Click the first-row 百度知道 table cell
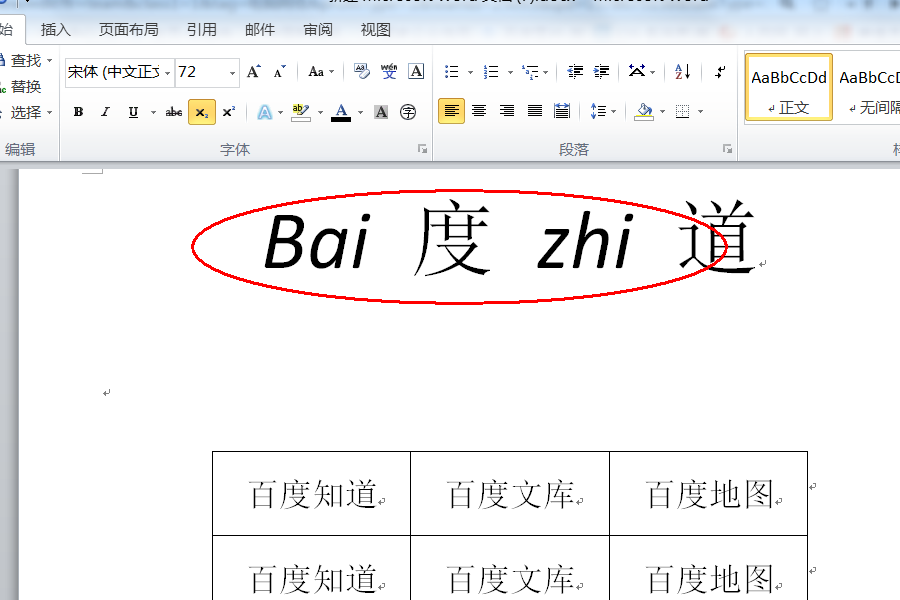The width and height of the screenshot is (900, 600). point(312,494)
